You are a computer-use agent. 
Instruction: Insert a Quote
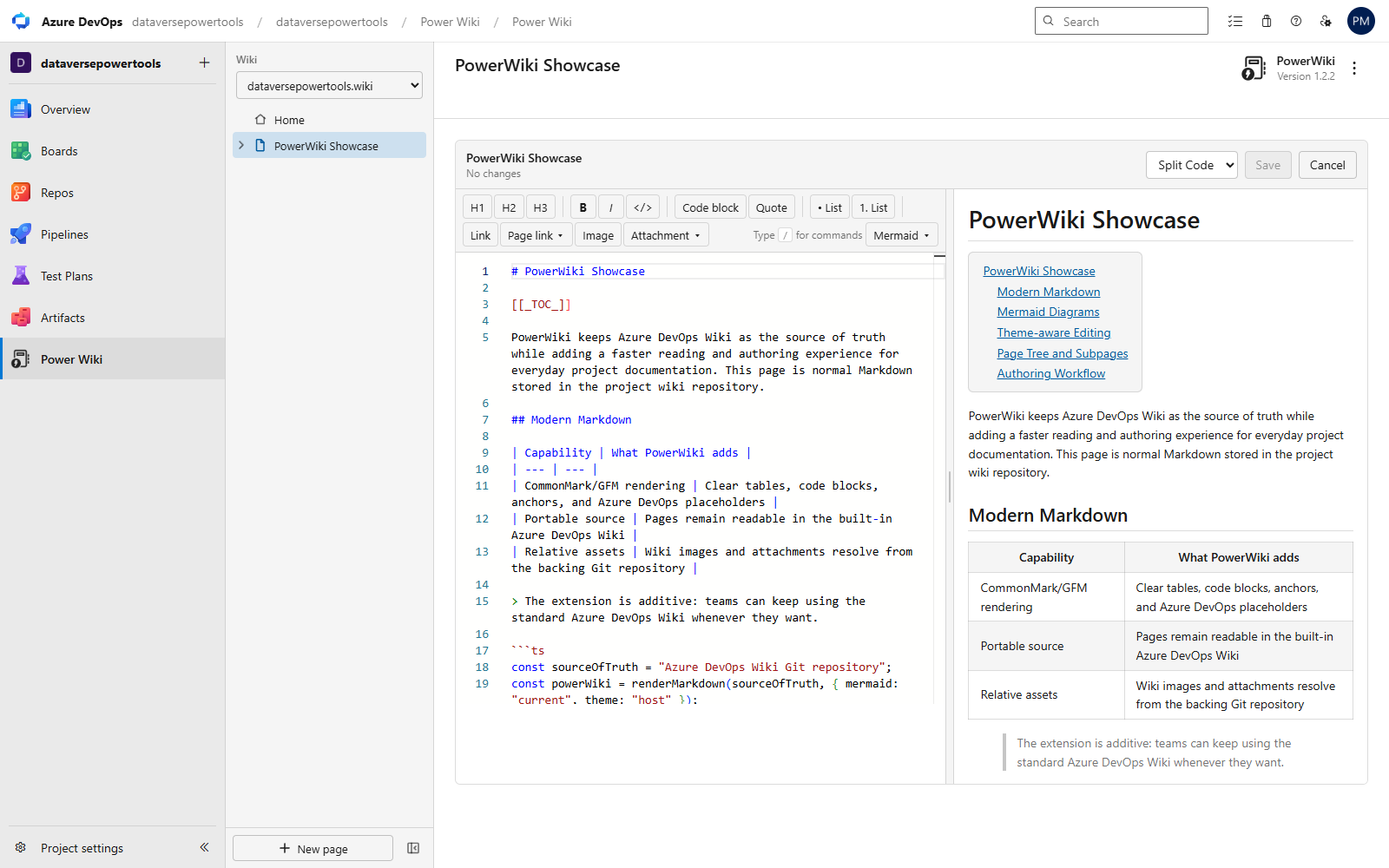772,207
